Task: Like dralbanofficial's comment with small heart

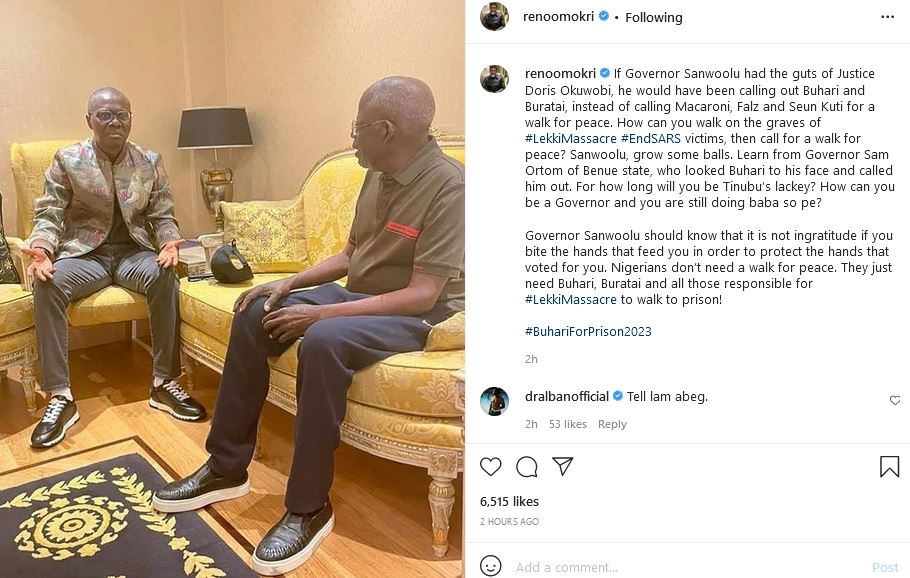Action: [x=895, y=400]
